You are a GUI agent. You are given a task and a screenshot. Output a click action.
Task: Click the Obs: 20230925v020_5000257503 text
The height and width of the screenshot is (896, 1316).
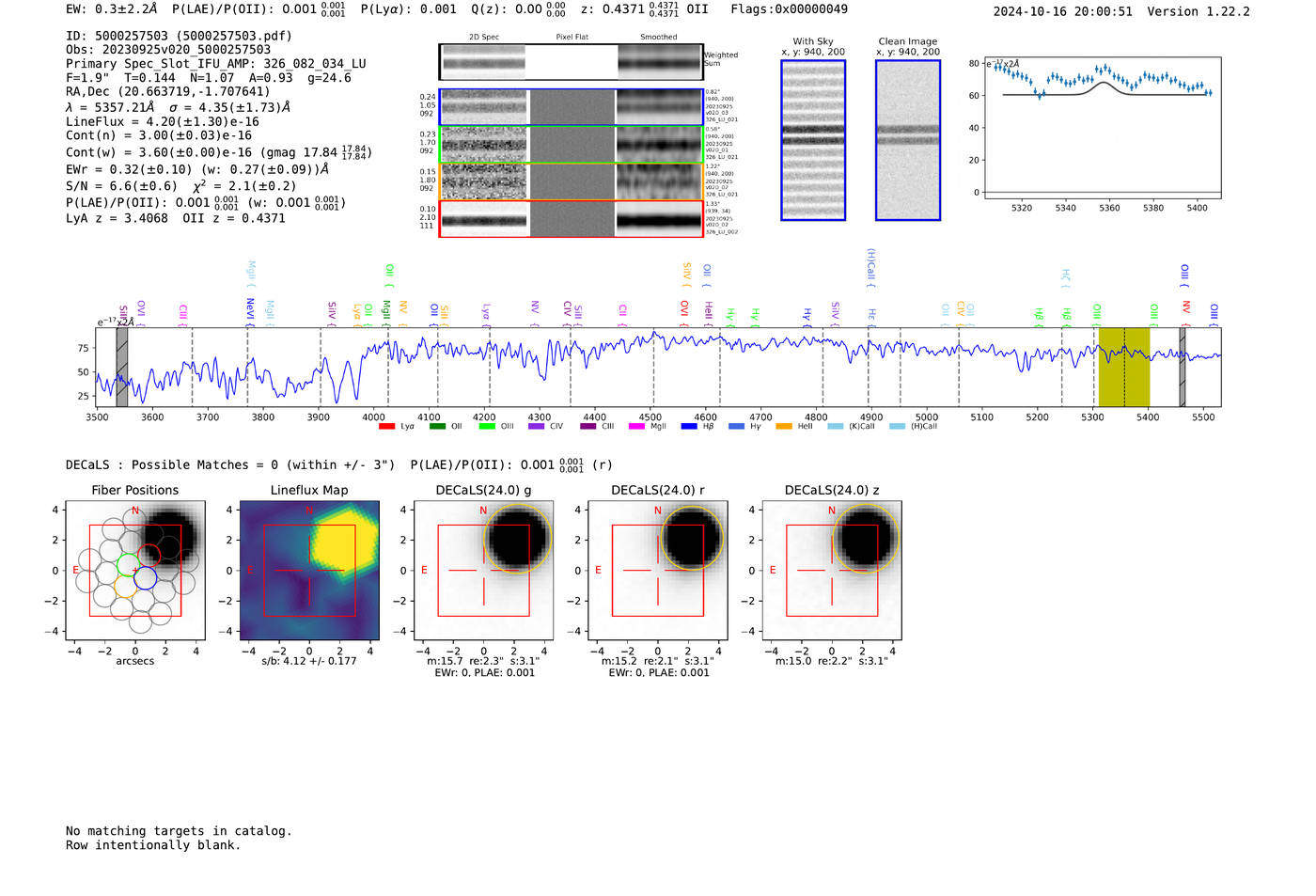(168, 50)
